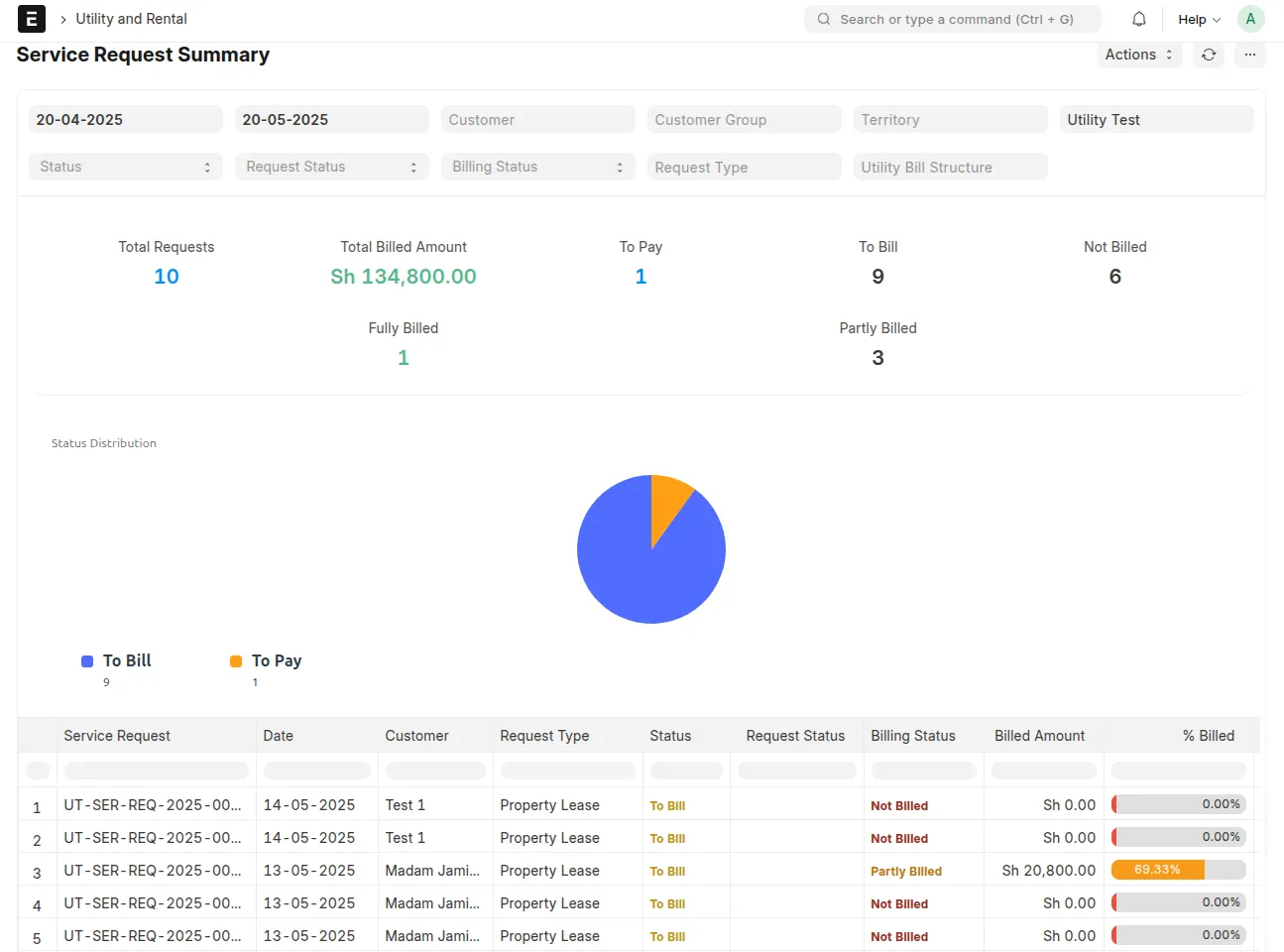
Task: Click the refresh report icon
Action: (x=1209, y=55)
